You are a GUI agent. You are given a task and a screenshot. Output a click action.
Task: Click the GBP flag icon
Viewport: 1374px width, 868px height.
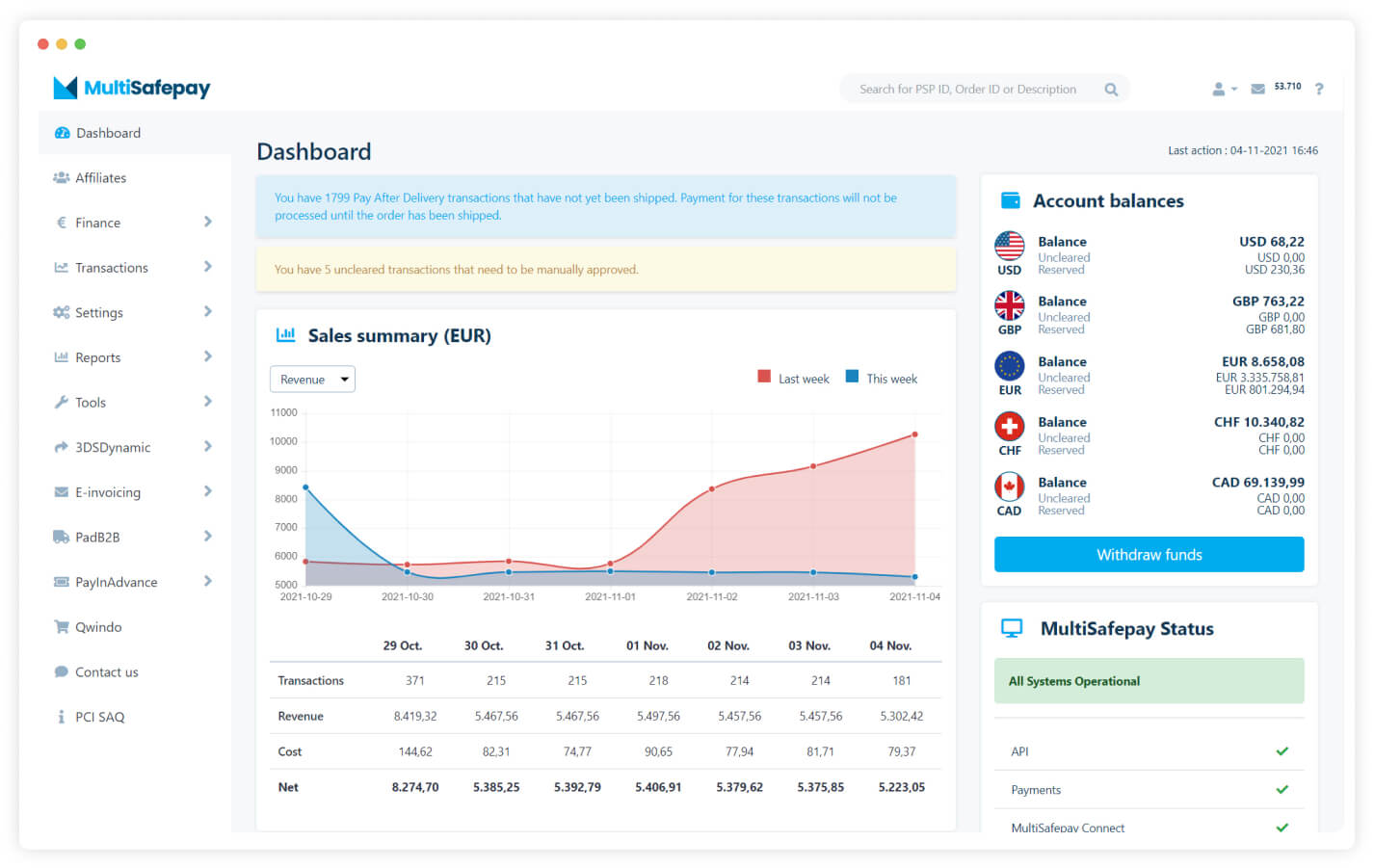(1009, 305)
